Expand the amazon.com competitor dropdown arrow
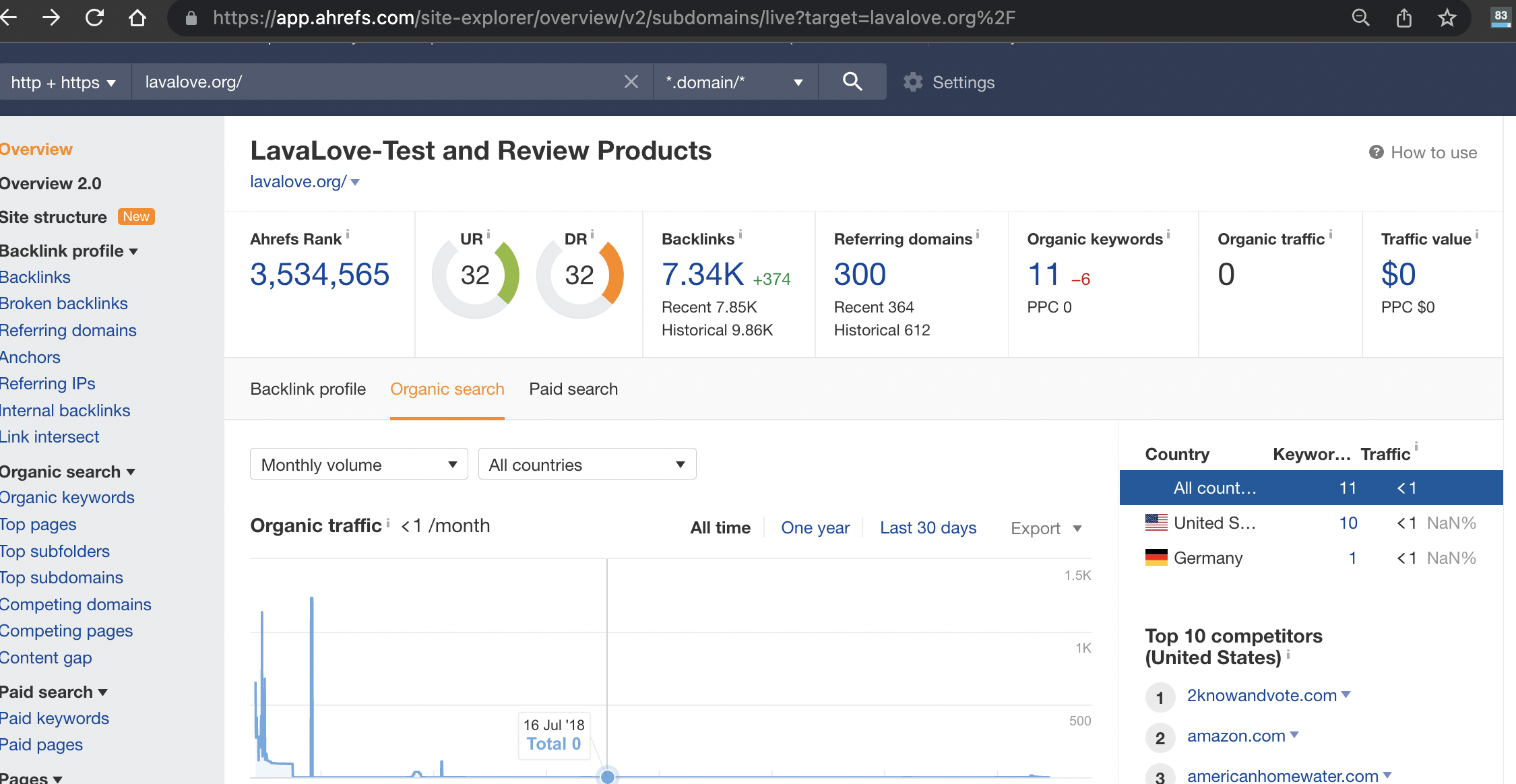Screen dimensions: 1516x784 pos(1294,735)
